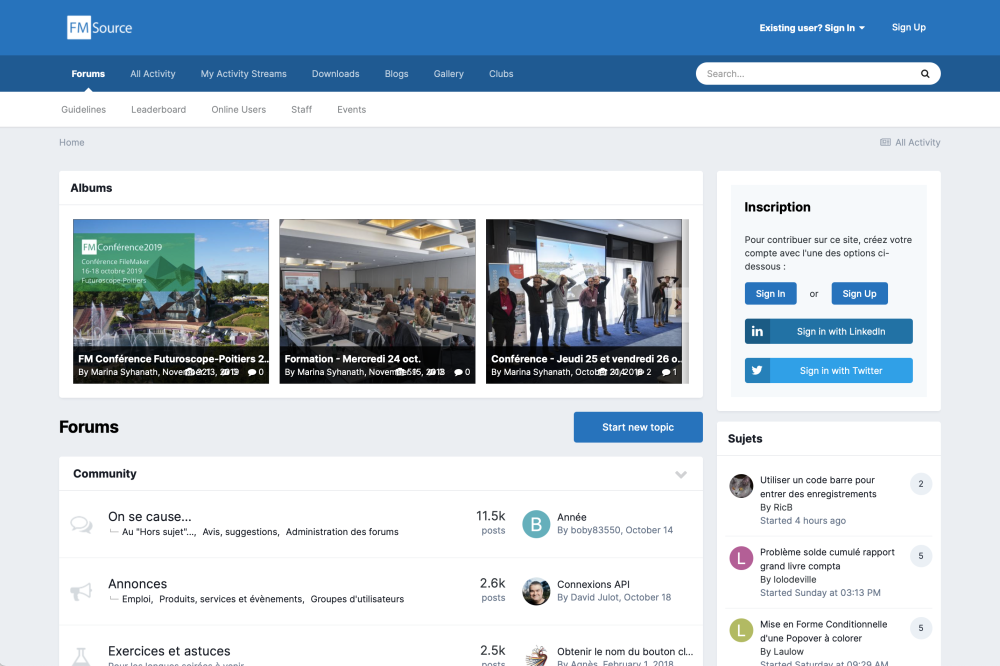
Task: Switch to the Downloads tab
Action: tap(335, 74)
